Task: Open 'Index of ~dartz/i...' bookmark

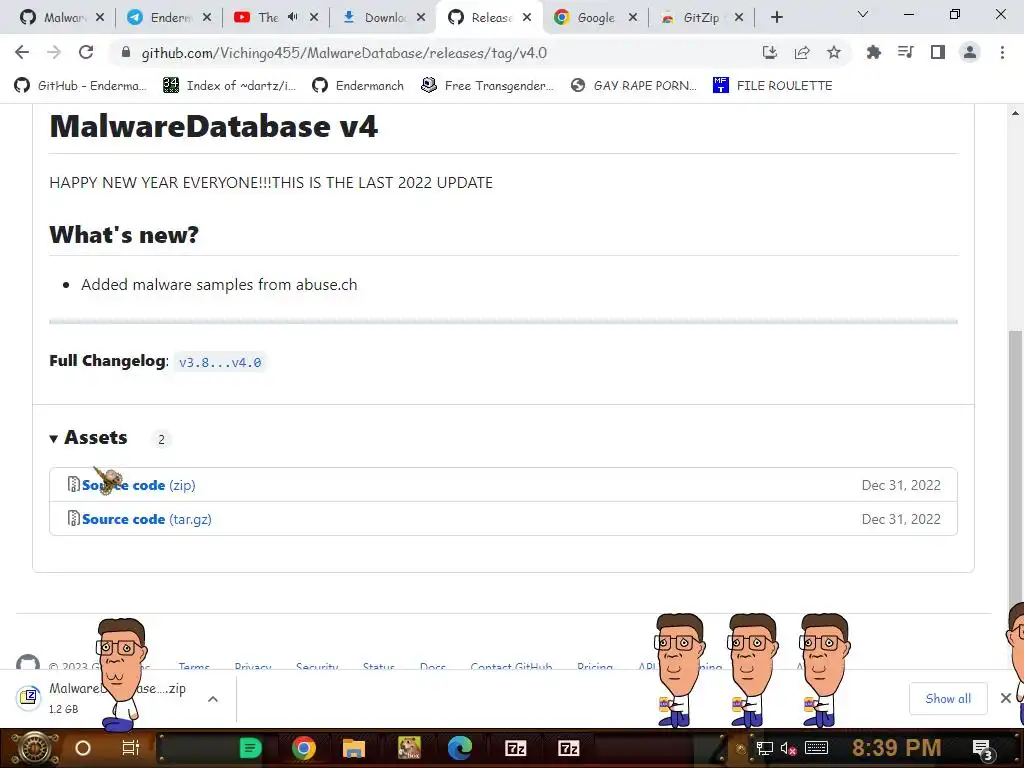Action: pyautogui.click(x=230, y=86)
